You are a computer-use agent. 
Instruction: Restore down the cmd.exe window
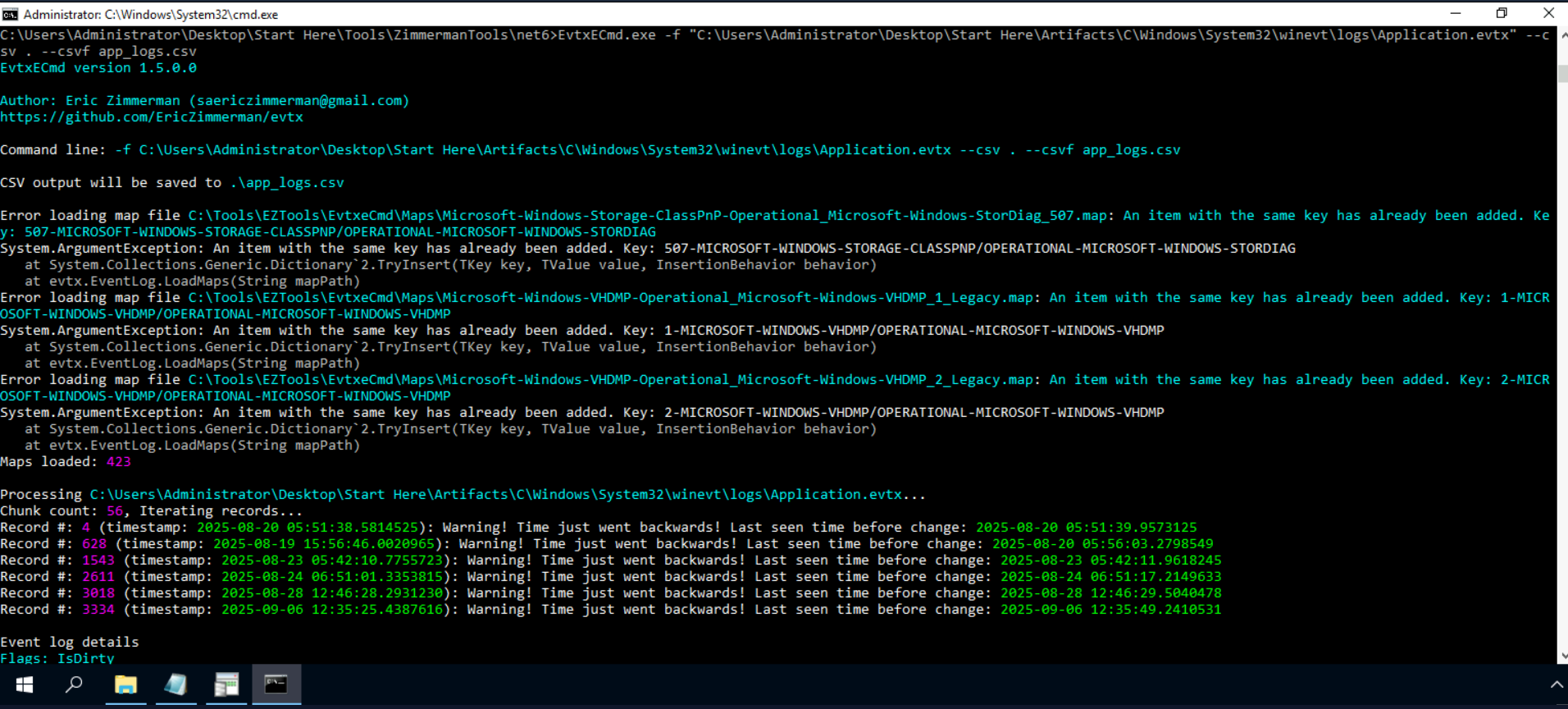pyautogui.click(x=1502, y=13)
